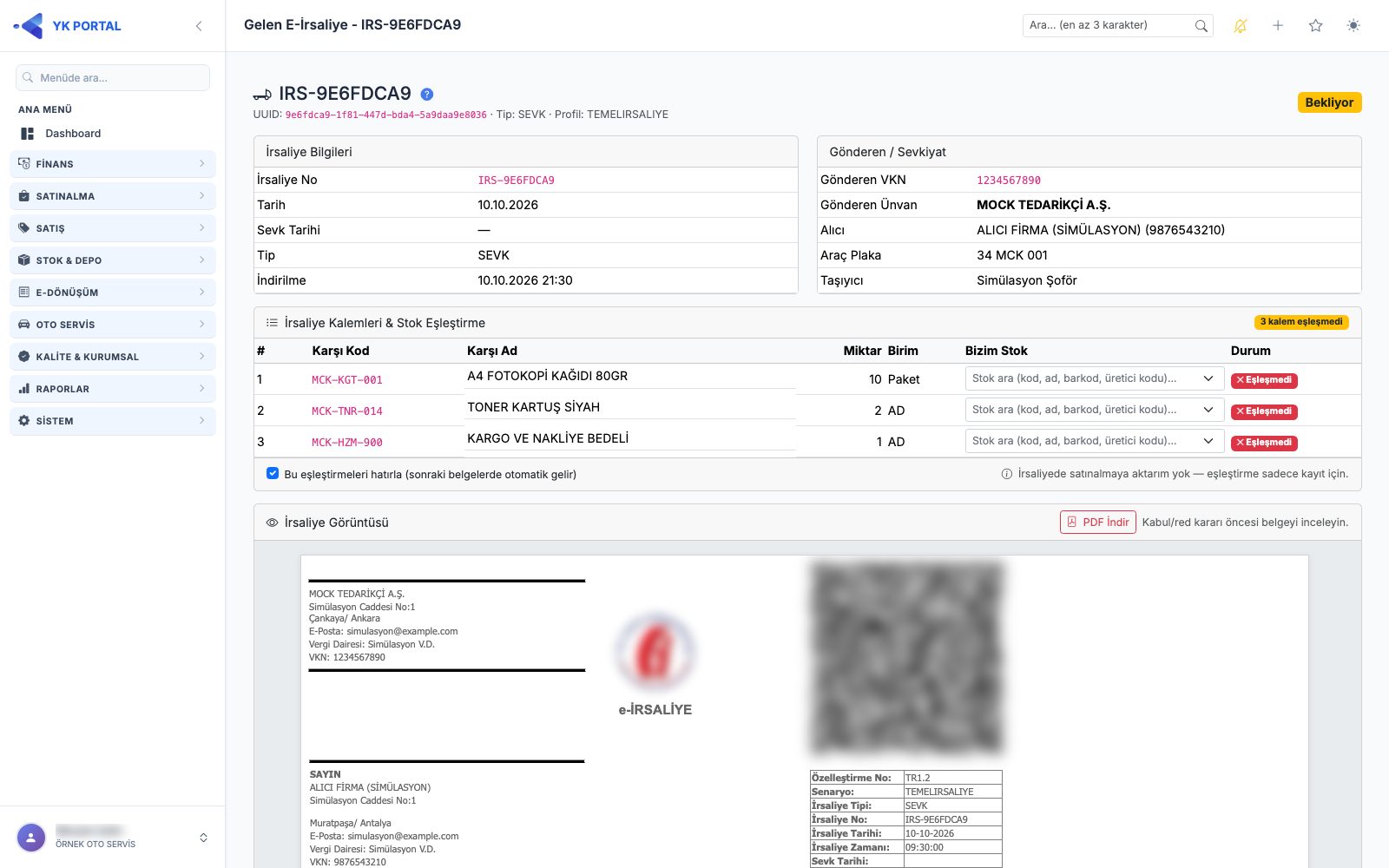Switch theme using the sun icon

[1353, 26]
